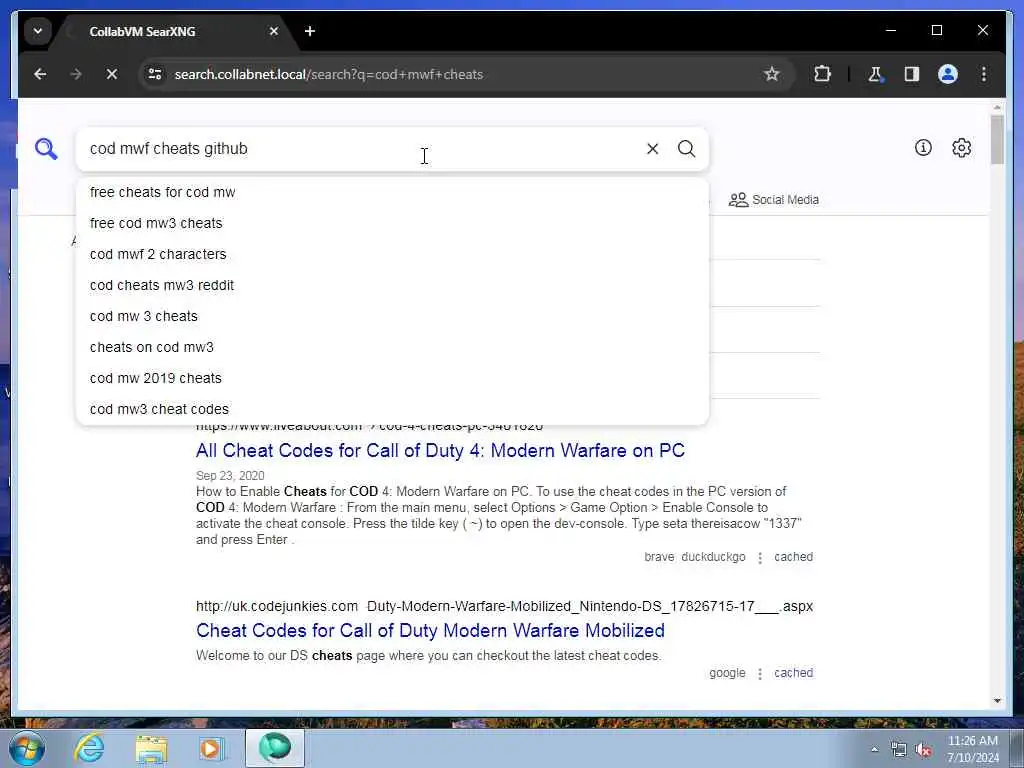Open 'All Cheat Codes for Call of Duty 4' result
The height and width of the screenshot is (768, 1024).
tap(440, 451)
